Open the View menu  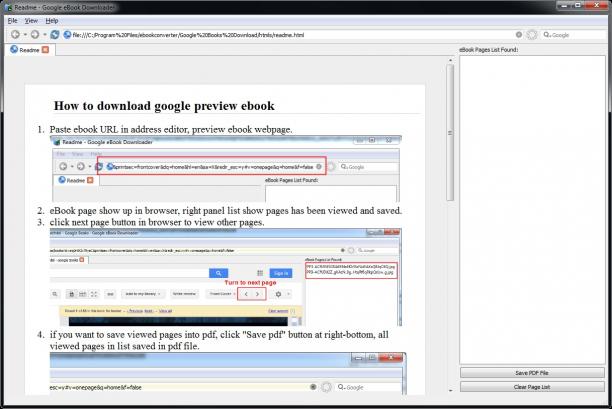[31, 21]
